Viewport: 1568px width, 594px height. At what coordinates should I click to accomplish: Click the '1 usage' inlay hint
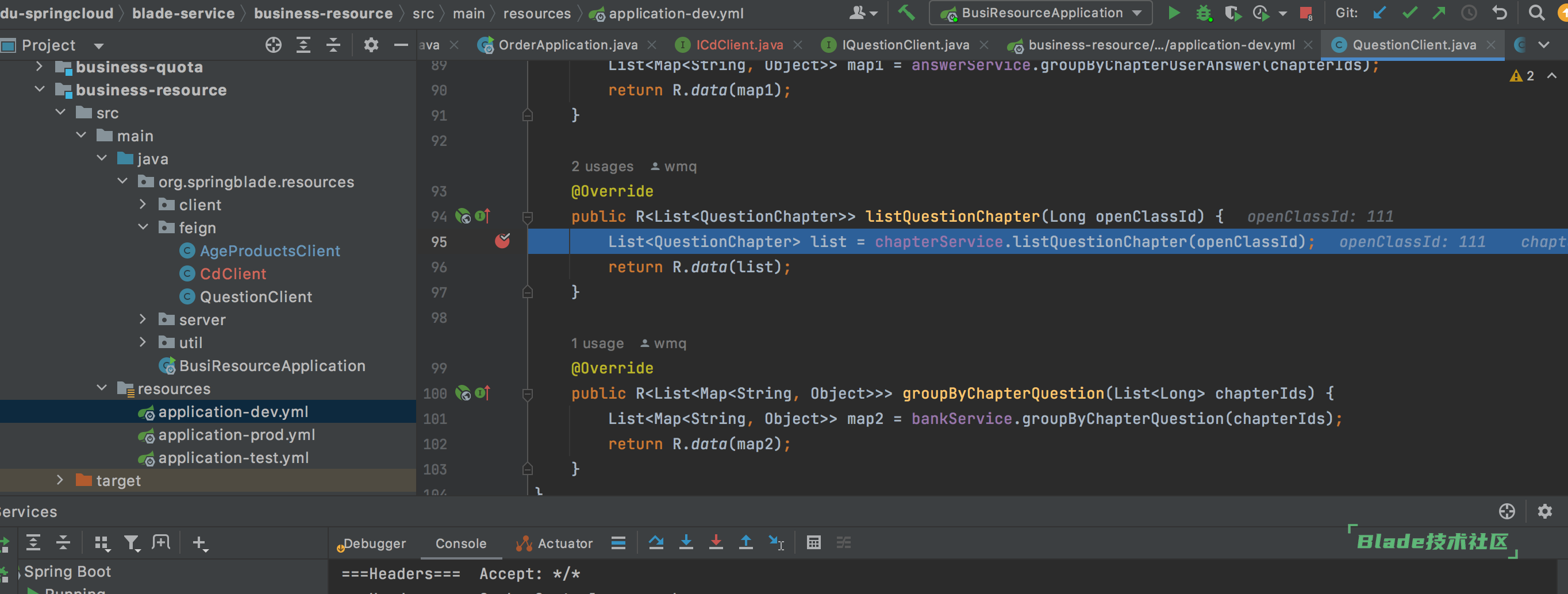[597, 344]
